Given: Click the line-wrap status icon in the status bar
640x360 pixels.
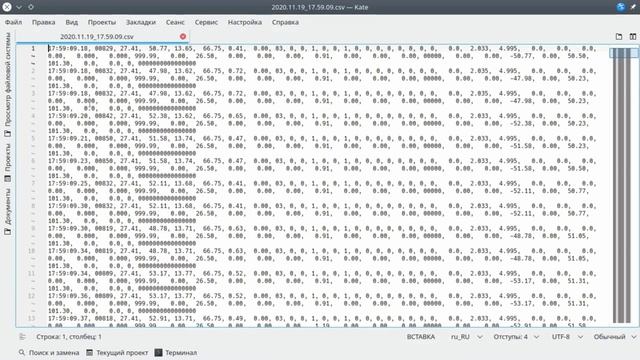Looking at the screenshot, I should point(22,337).
